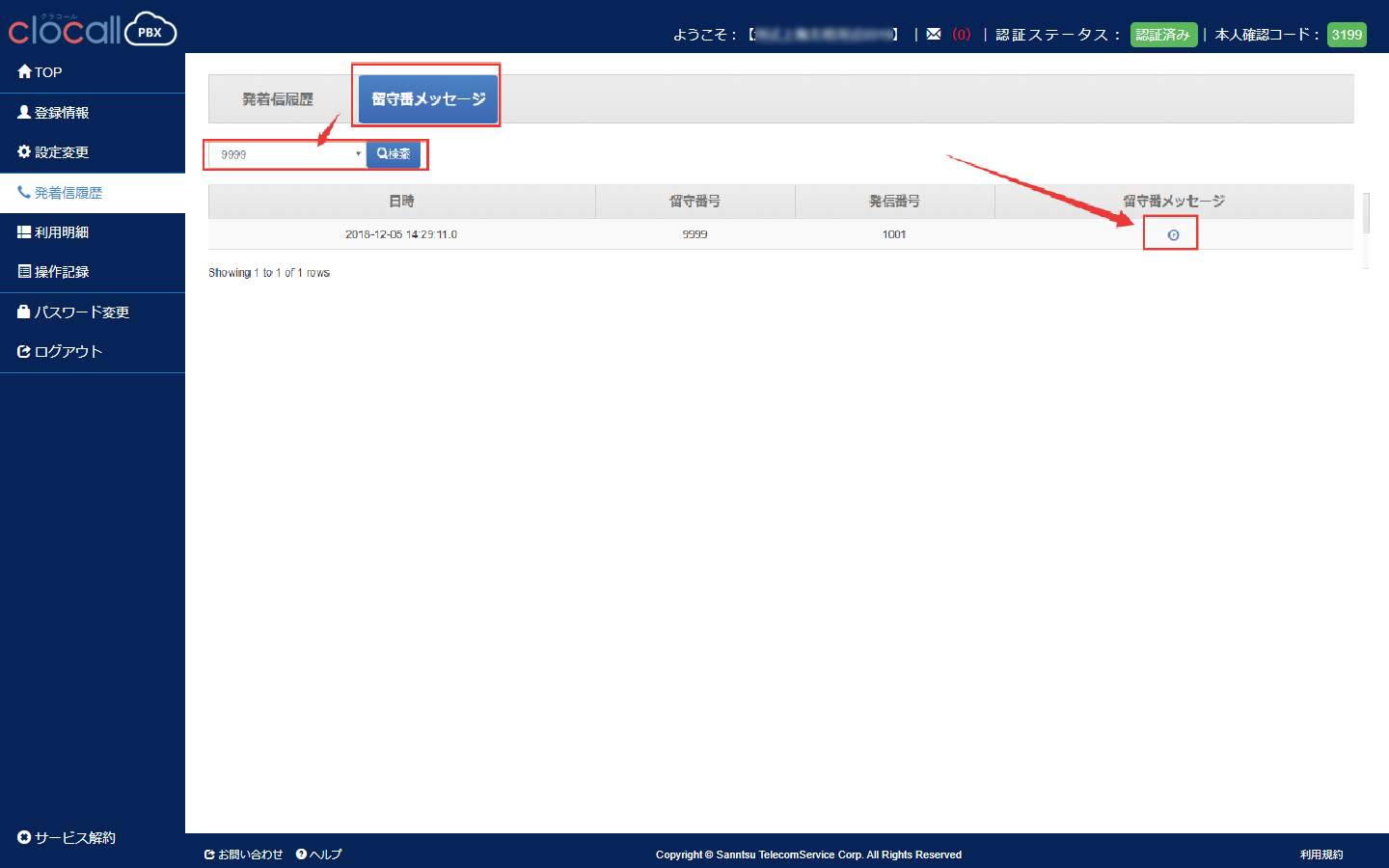Viewport: 1389px width, 868px height.
Task: Click サービス解約 at sidebar bottom
Action: point(67,837)
